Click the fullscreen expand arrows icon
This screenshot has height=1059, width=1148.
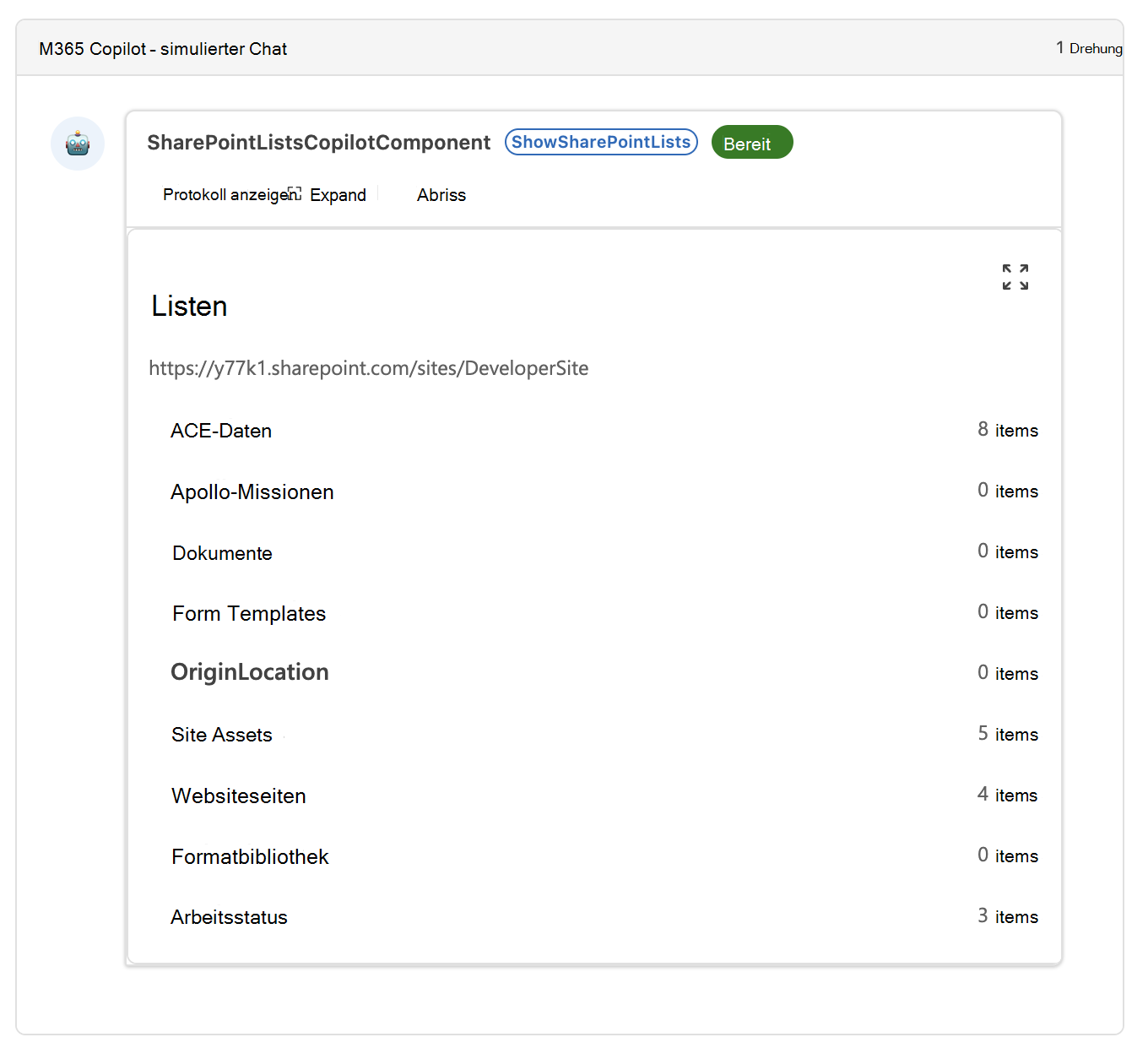coord(1015,277)
